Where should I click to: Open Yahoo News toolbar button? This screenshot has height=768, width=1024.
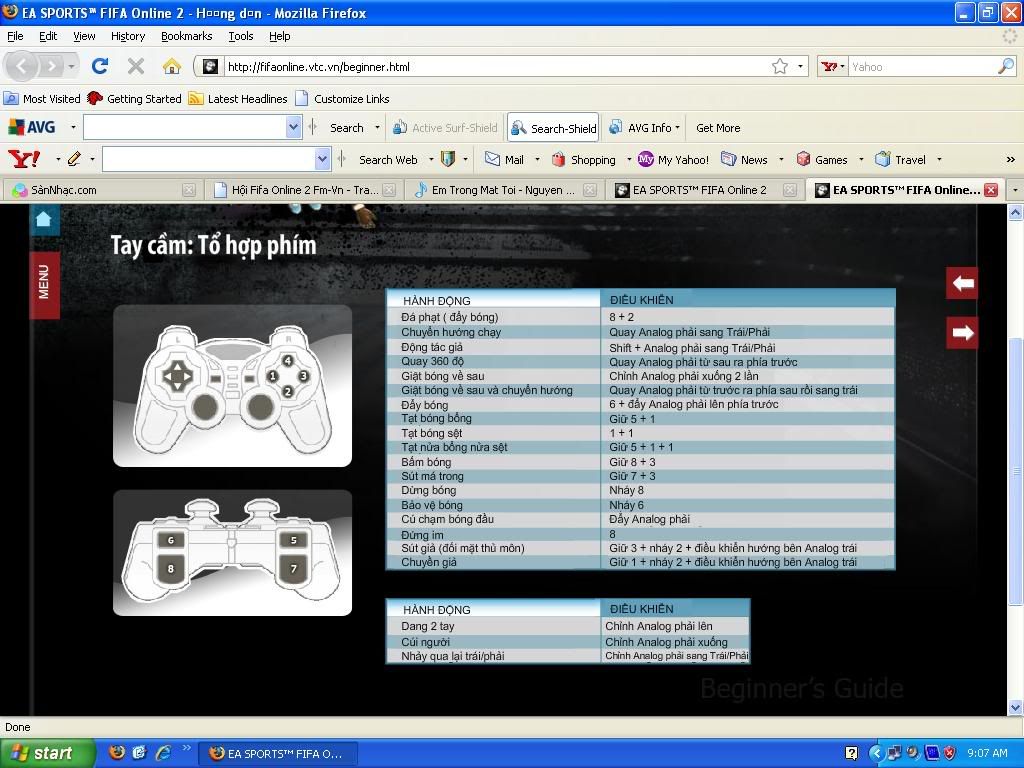744,159
